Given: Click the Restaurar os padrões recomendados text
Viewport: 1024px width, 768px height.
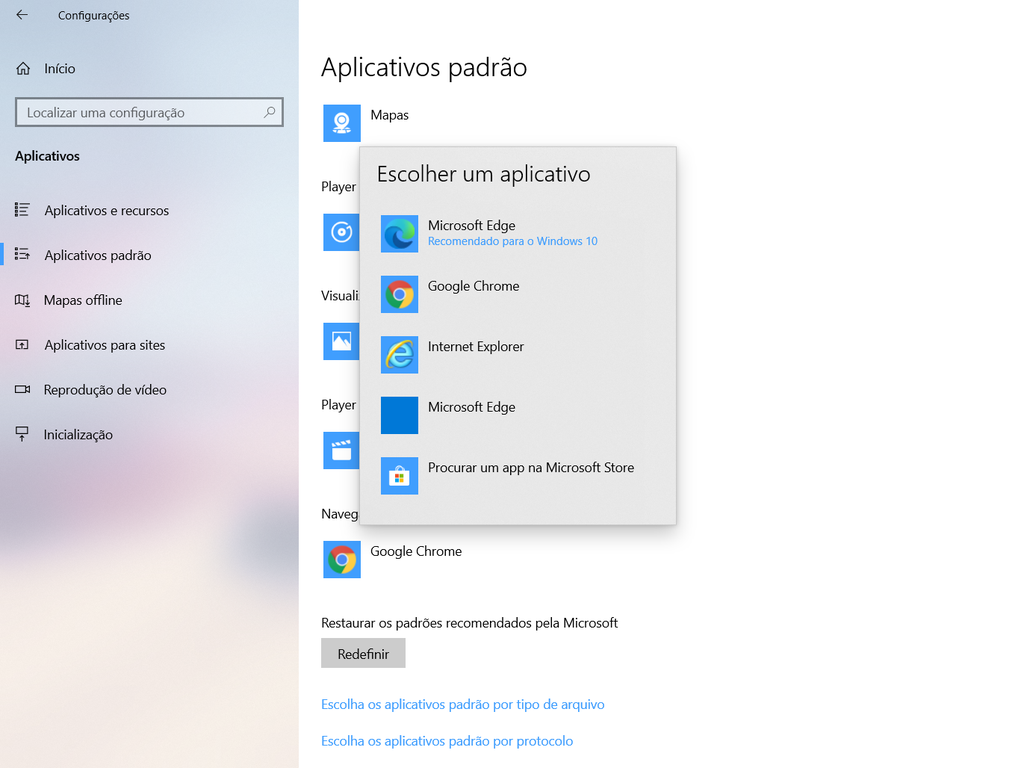Looking at the screenshot, I should (469, 622).
